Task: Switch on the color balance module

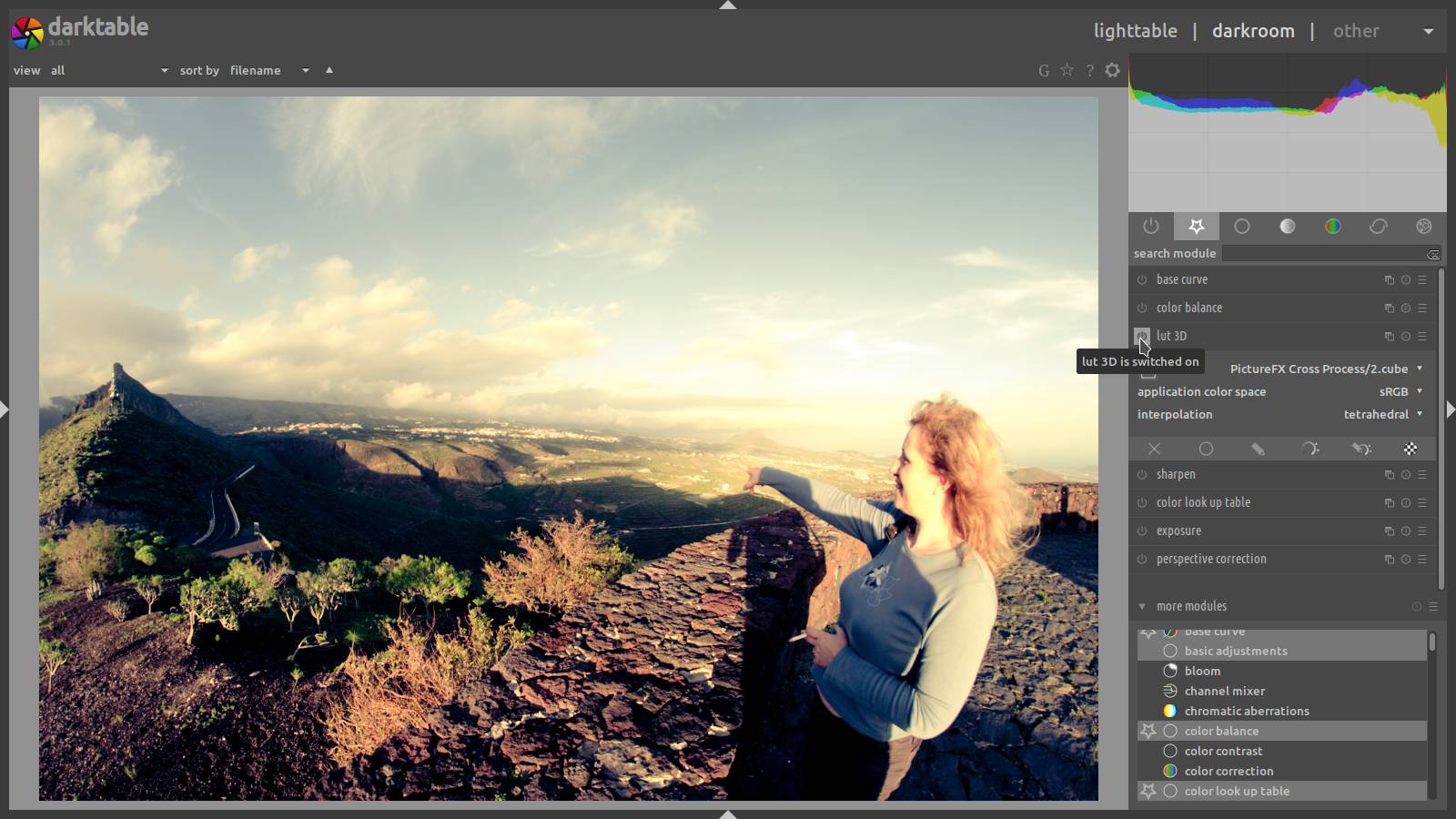Action: tap(1142, 308)
